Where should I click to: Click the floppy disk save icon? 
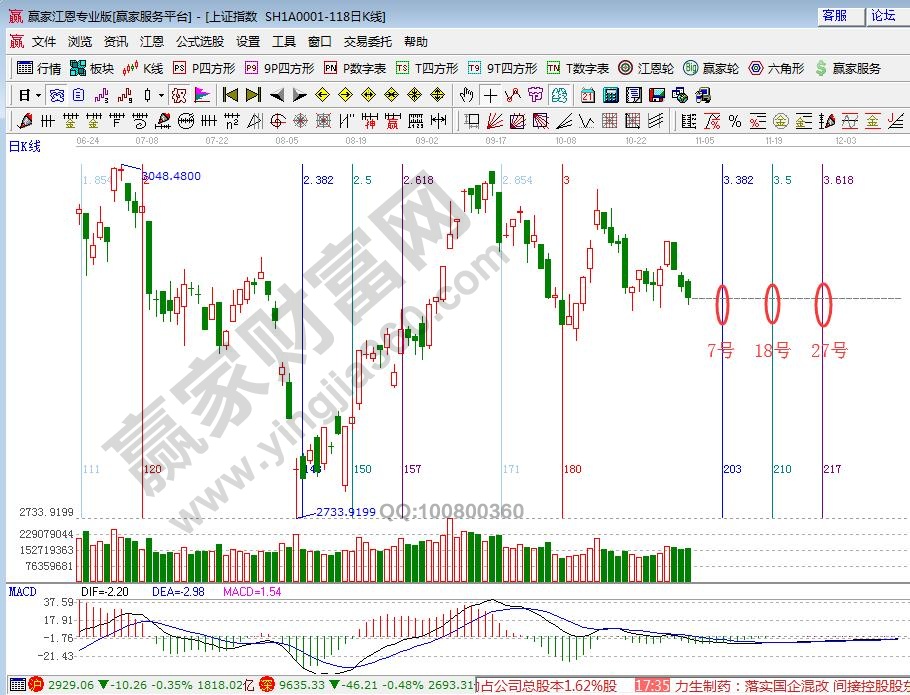tap(656, 96)
